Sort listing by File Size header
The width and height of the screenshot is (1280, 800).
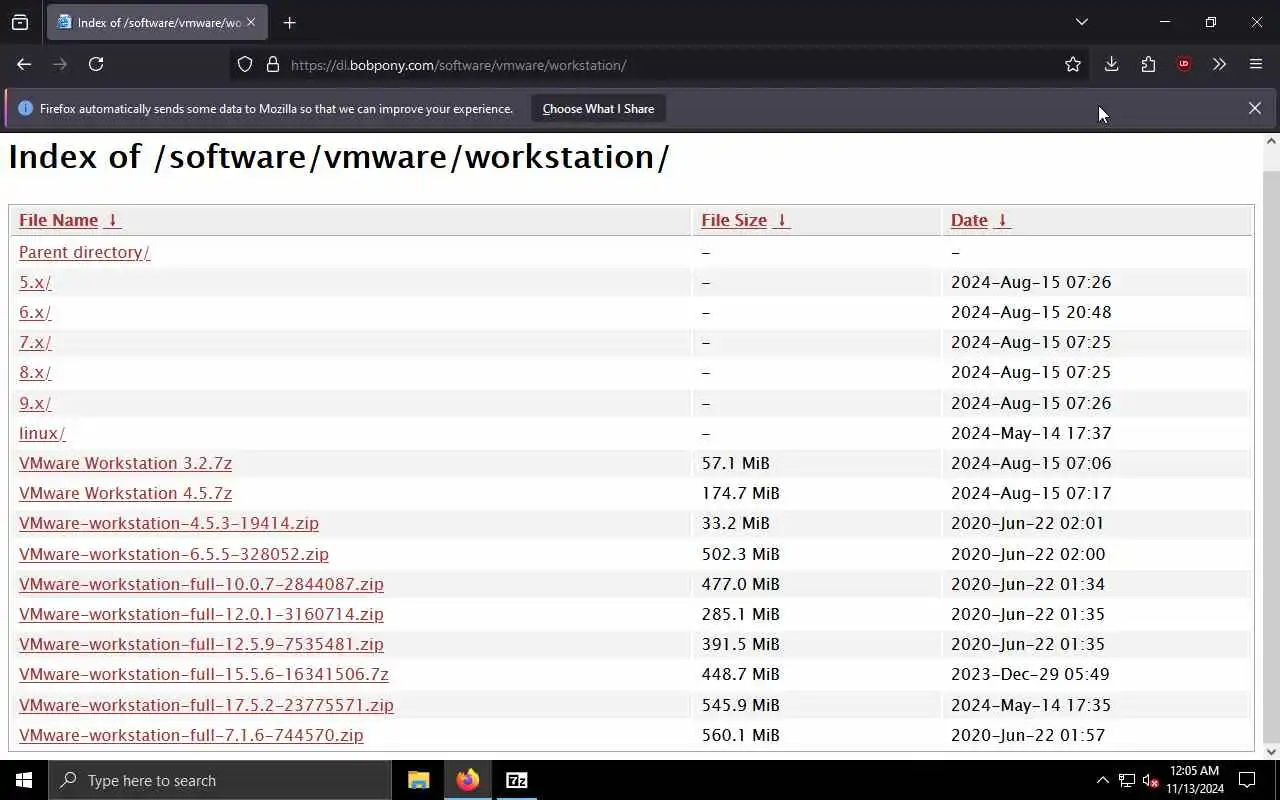[x=734, y=220]
